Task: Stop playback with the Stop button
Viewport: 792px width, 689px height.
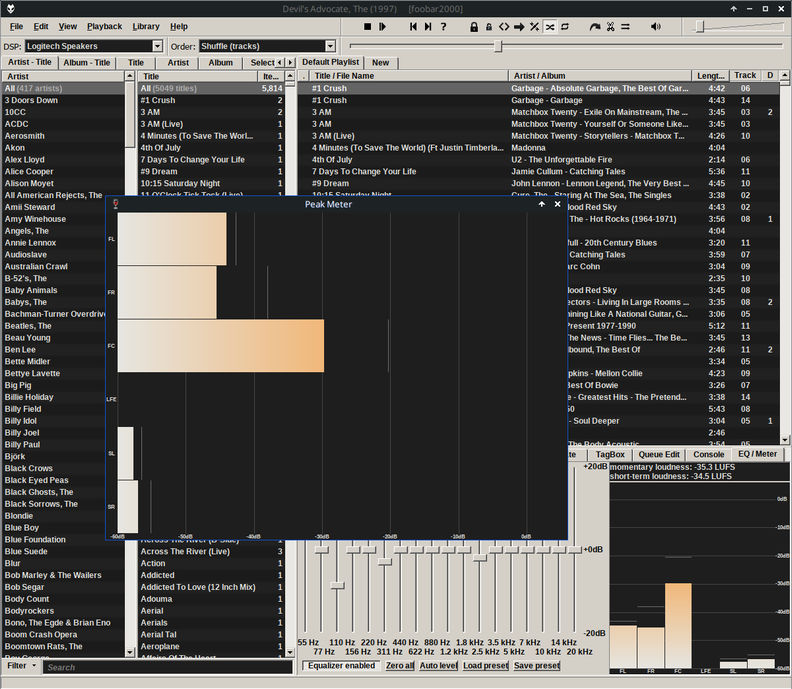Action: [x=367, y=26]
